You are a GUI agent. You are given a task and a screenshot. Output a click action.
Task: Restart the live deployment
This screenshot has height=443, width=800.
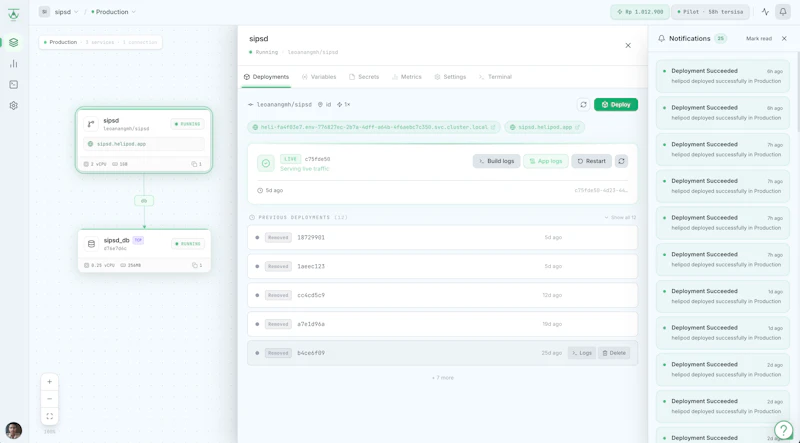pos(591,161)
